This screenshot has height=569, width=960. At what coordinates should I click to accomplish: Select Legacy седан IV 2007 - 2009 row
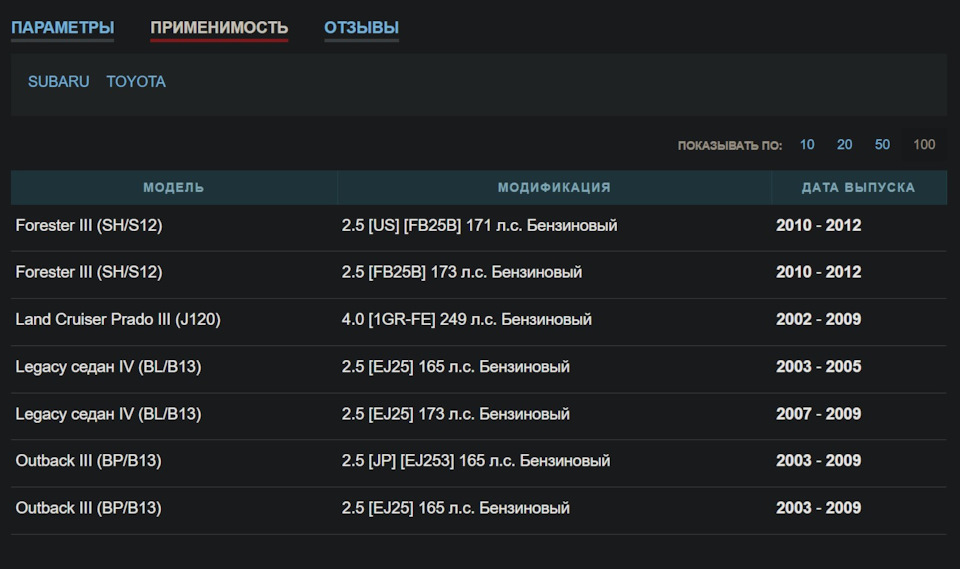(479, 414)
